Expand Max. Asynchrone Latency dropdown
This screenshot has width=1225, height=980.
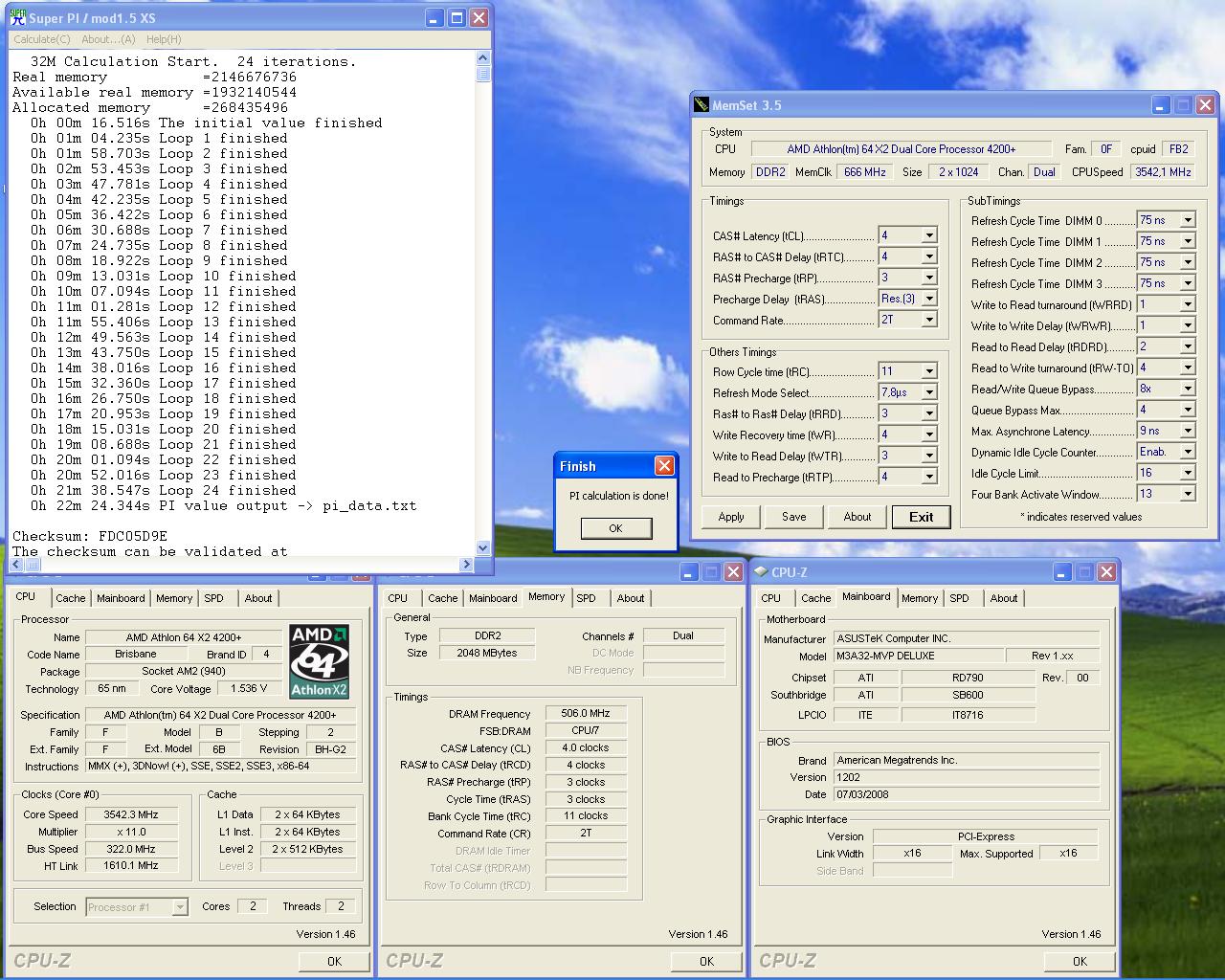click(1188, 431)
